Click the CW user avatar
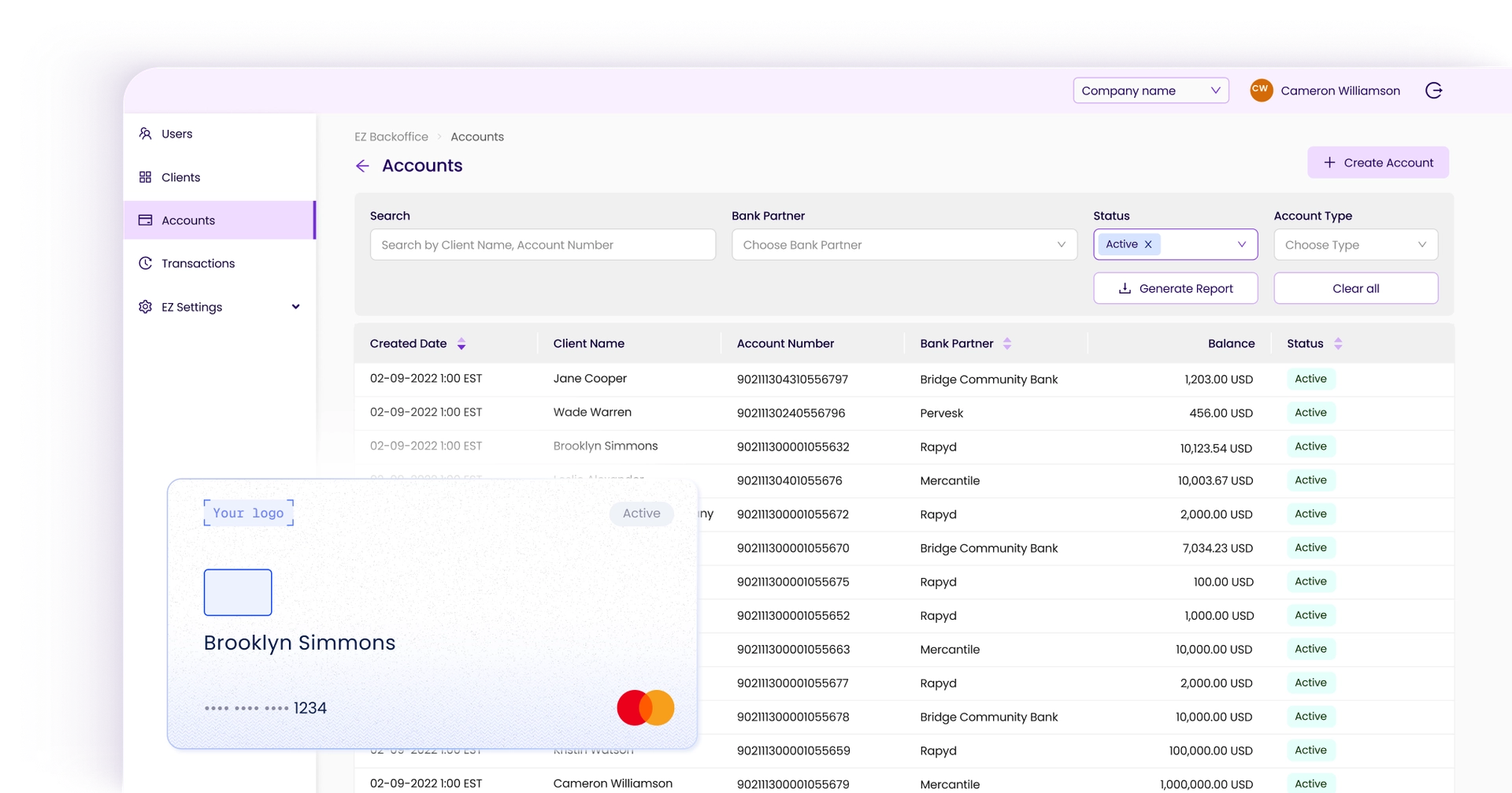The image size is (1512, 793). (x=1261, y=90)
